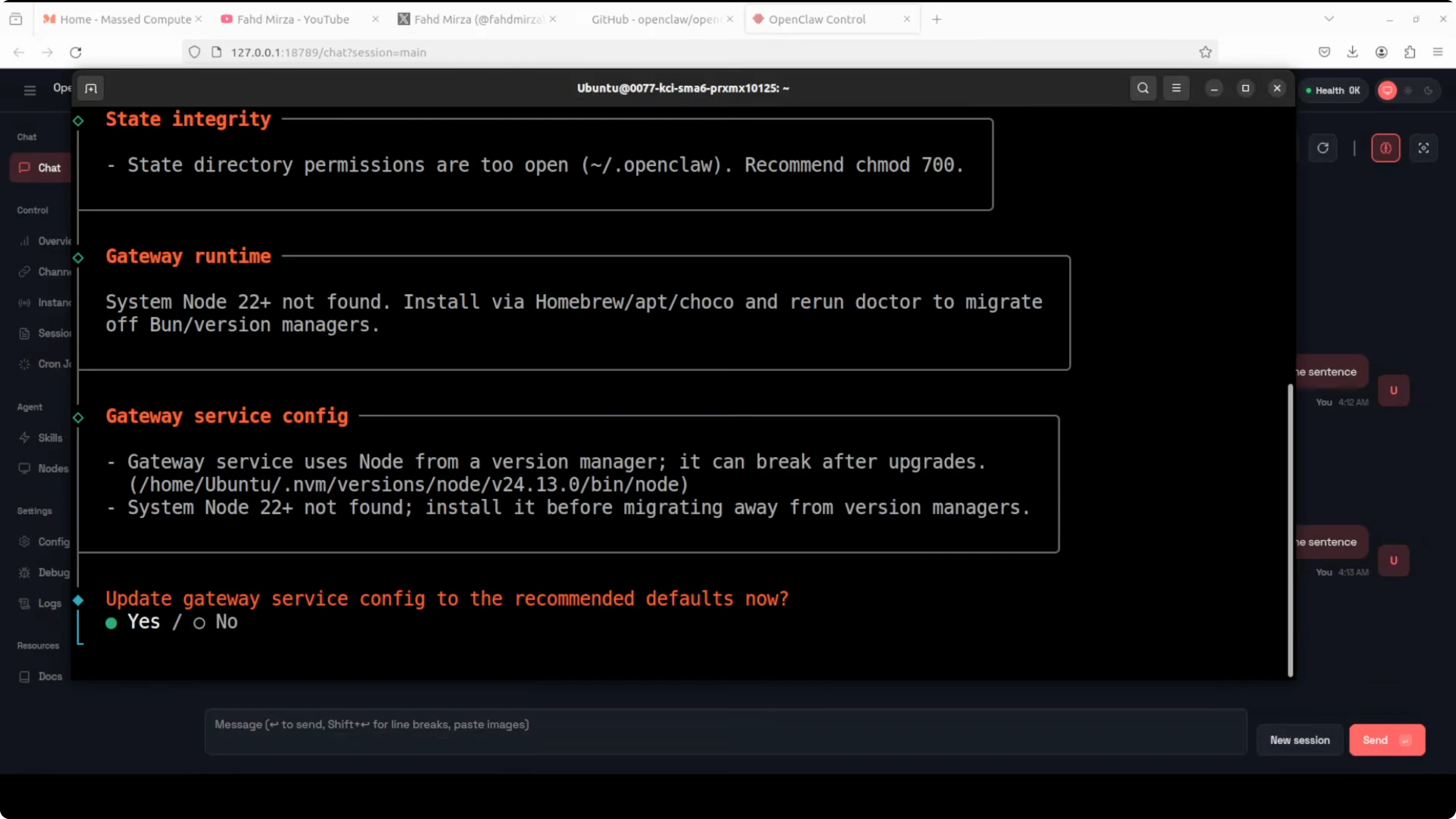1456x819 pixels.
Task: Open the browser tab list dropdown
Action: pyautogui.click(x=1329, y=18)
